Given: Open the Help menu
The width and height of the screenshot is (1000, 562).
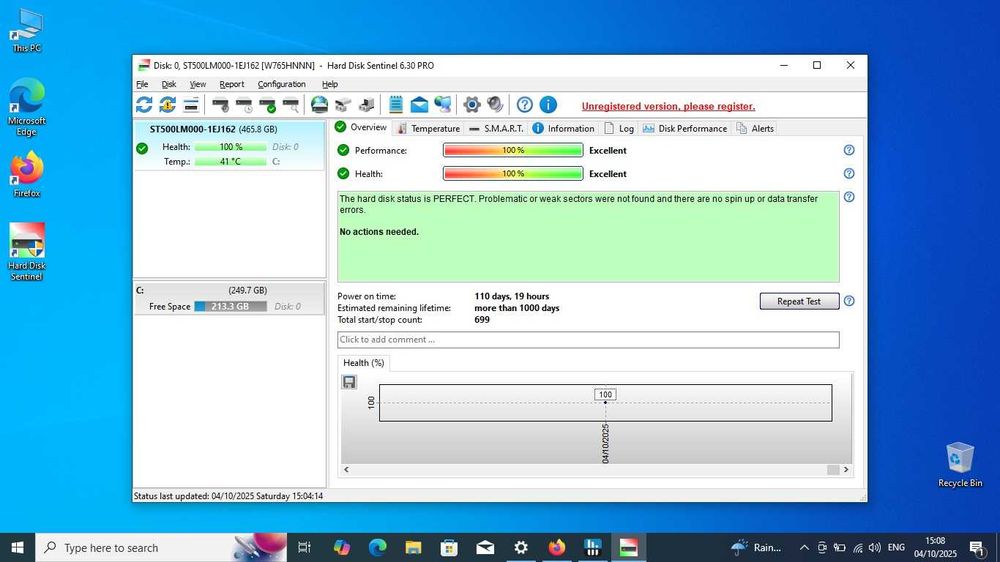Looking at the screenshot, I should [x=330, y=84].
